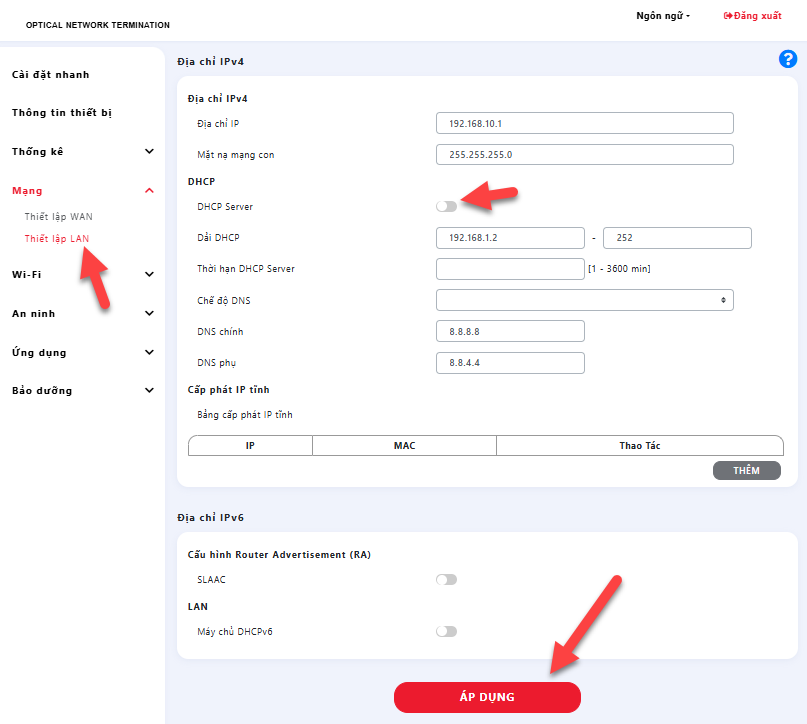
Task: Toggle the DHCP Server switch
Action: (x=446, y=206)
